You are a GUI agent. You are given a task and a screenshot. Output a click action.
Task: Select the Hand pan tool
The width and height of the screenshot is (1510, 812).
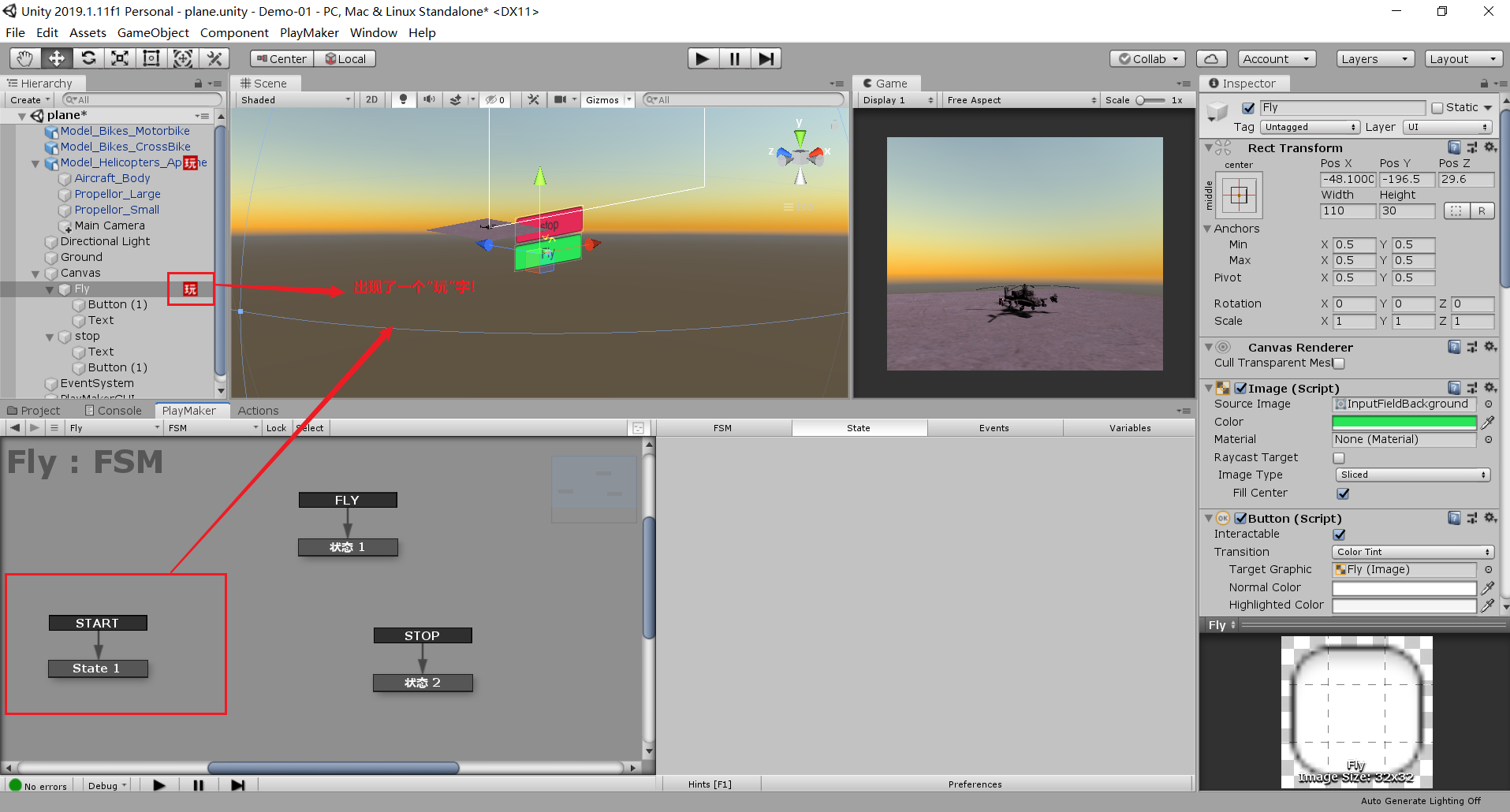24,58
